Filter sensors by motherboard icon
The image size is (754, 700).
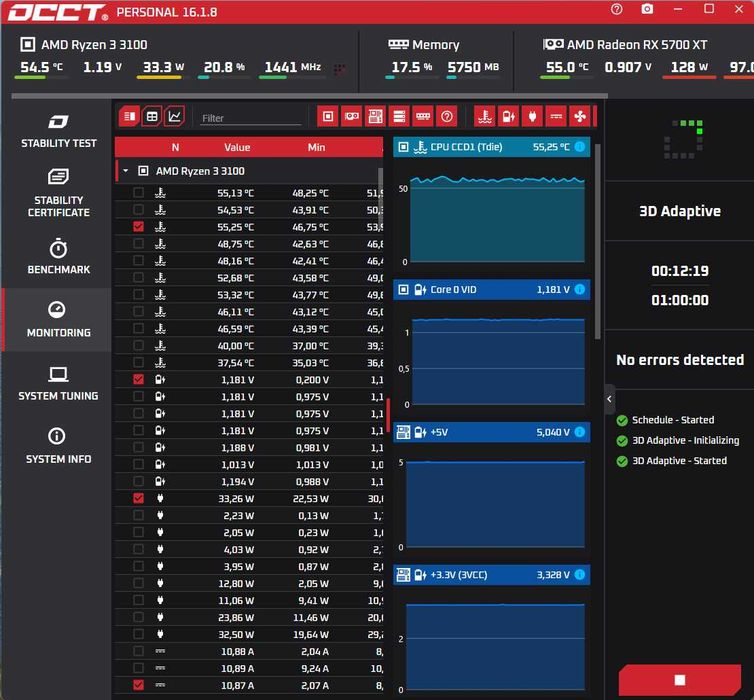(x=376, y=116)
